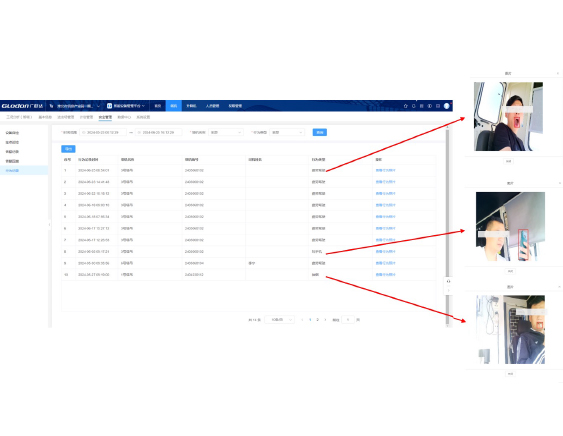Open 查看行为照片 link in row 10

385,275
